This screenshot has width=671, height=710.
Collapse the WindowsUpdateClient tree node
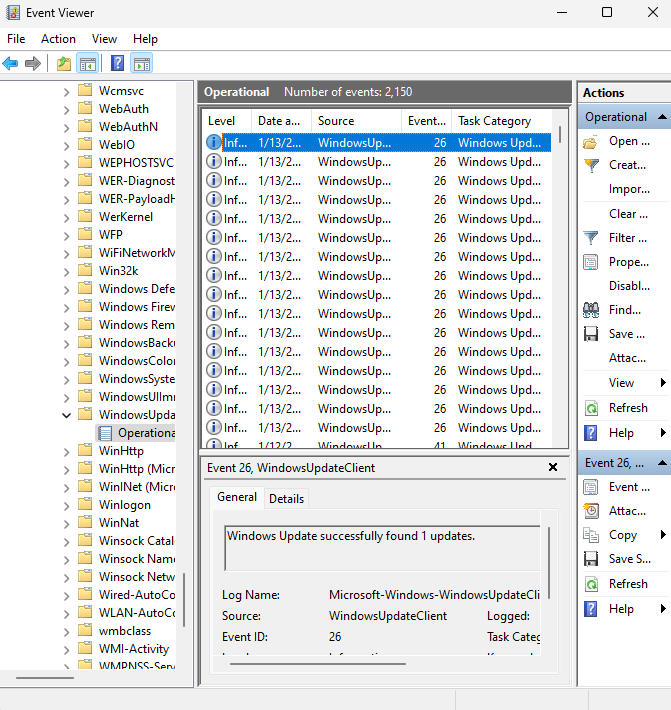click(67, 415)
